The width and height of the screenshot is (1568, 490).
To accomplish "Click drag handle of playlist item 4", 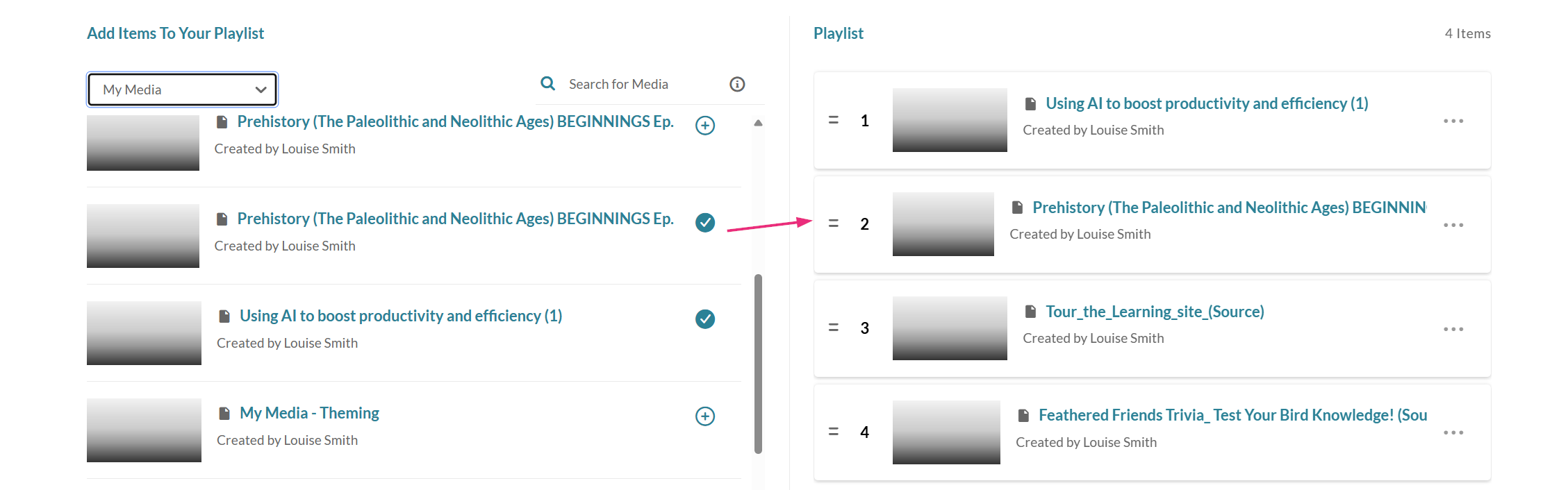I will tap(834, 432).
